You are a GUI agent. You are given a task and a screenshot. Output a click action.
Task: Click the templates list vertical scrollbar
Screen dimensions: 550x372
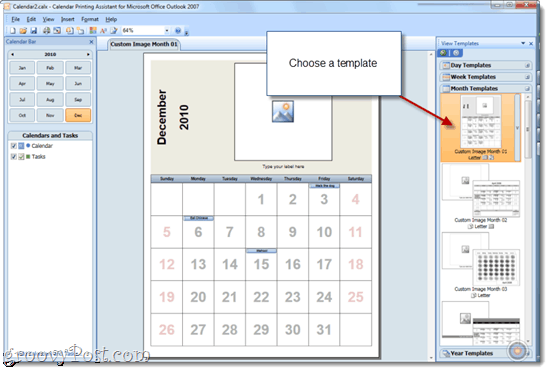point(528,219)
